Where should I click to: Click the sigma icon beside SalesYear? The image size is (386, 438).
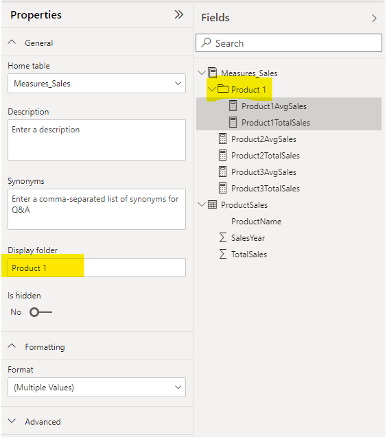coord(223,237)
